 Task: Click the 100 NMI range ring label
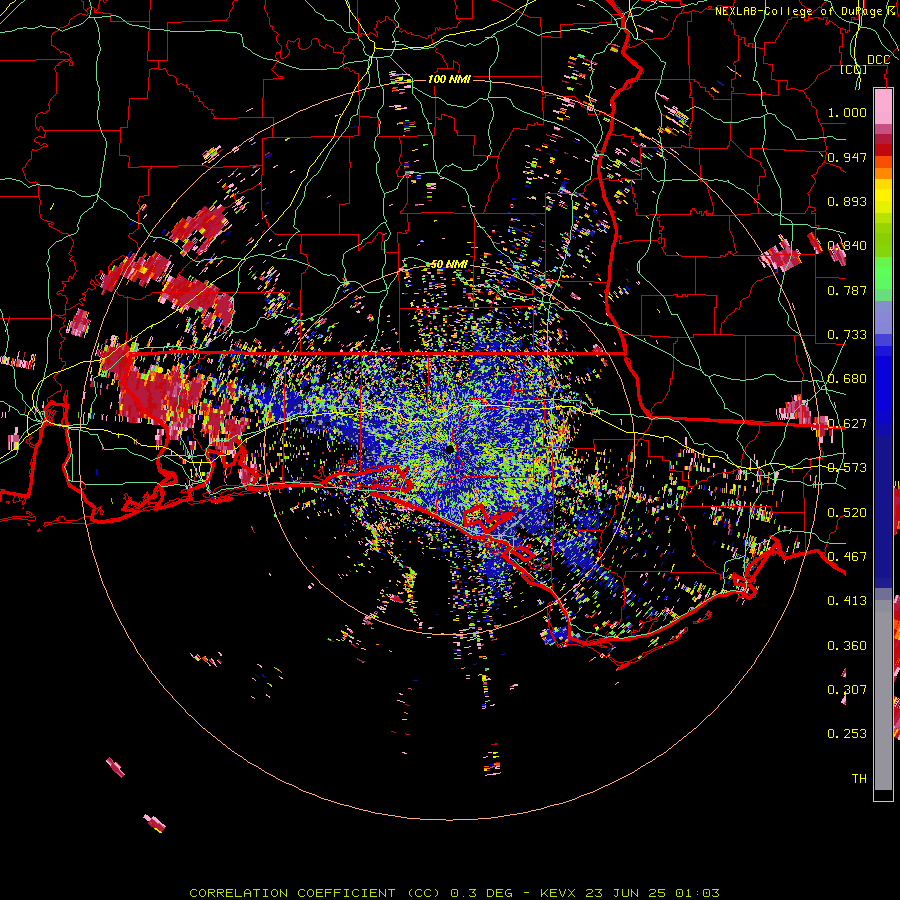(449, 79)
